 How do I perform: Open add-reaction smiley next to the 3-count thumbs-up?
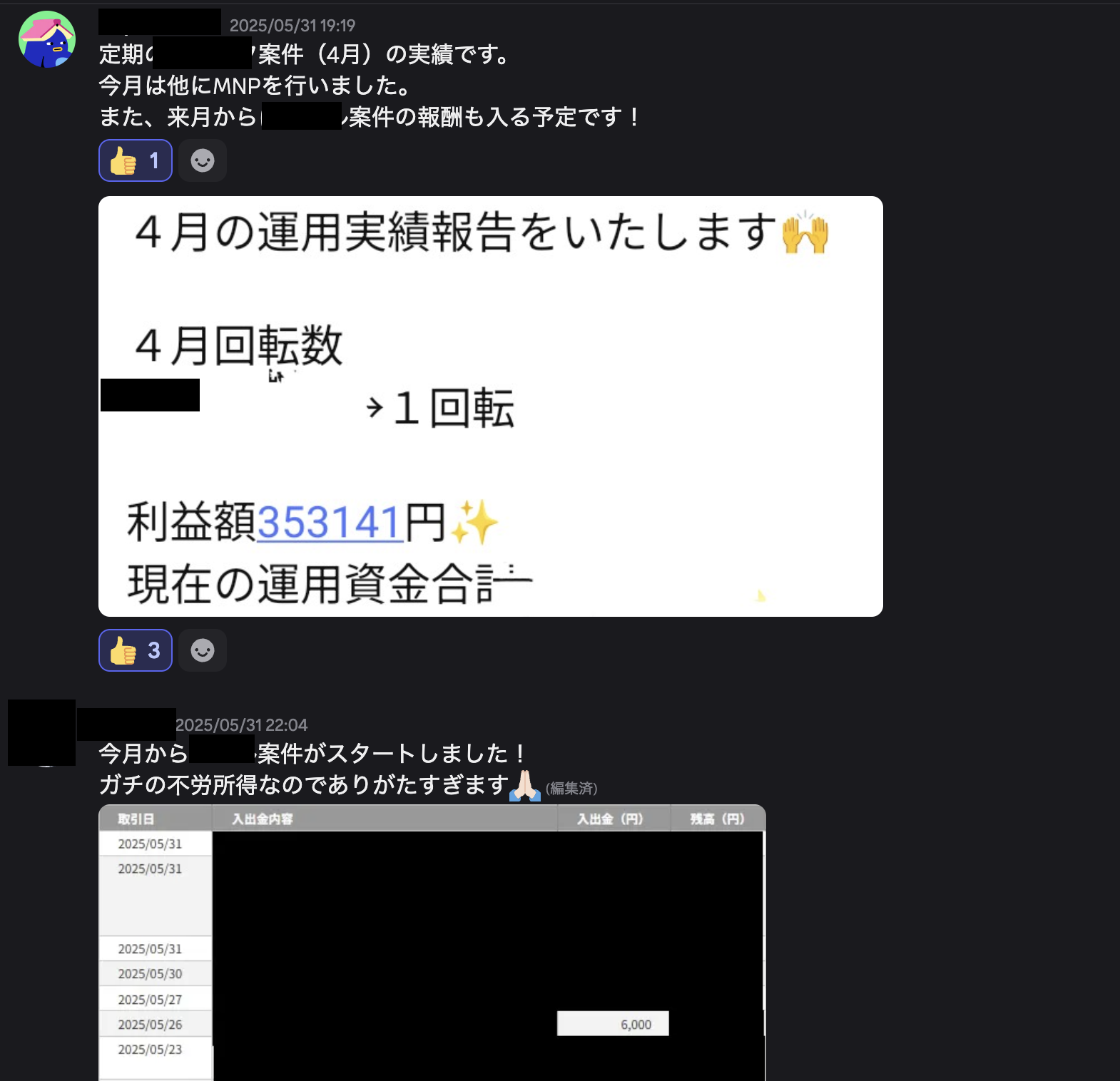[x=203, y=650]
